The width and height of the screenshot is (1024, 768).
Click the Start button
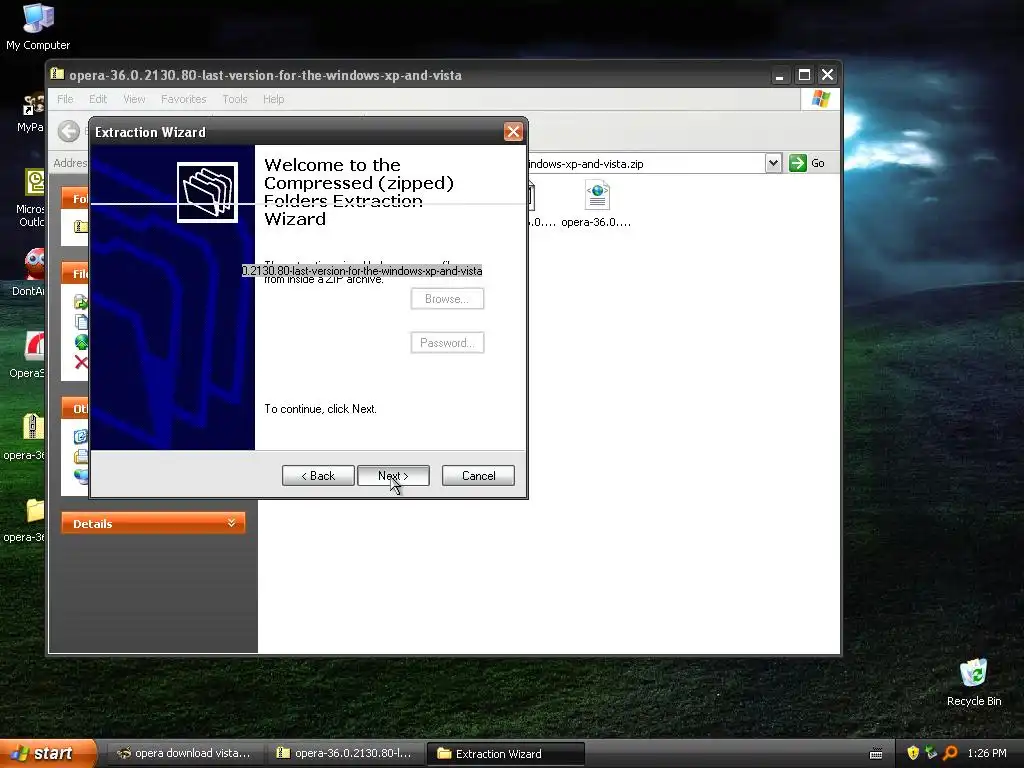(x=48, y=753)
